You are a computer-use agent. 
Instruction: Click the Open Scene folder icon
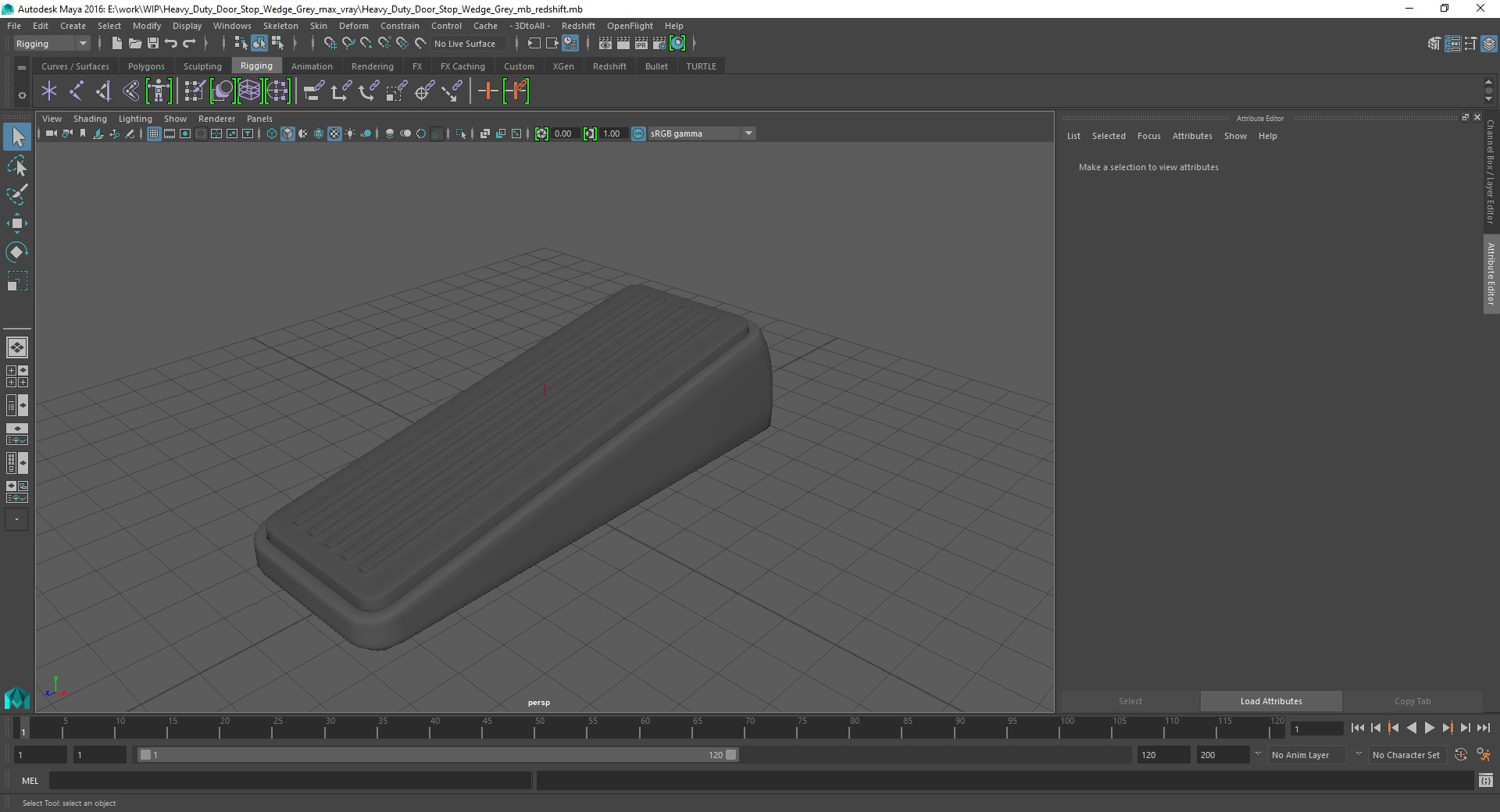tap(134, 44)
